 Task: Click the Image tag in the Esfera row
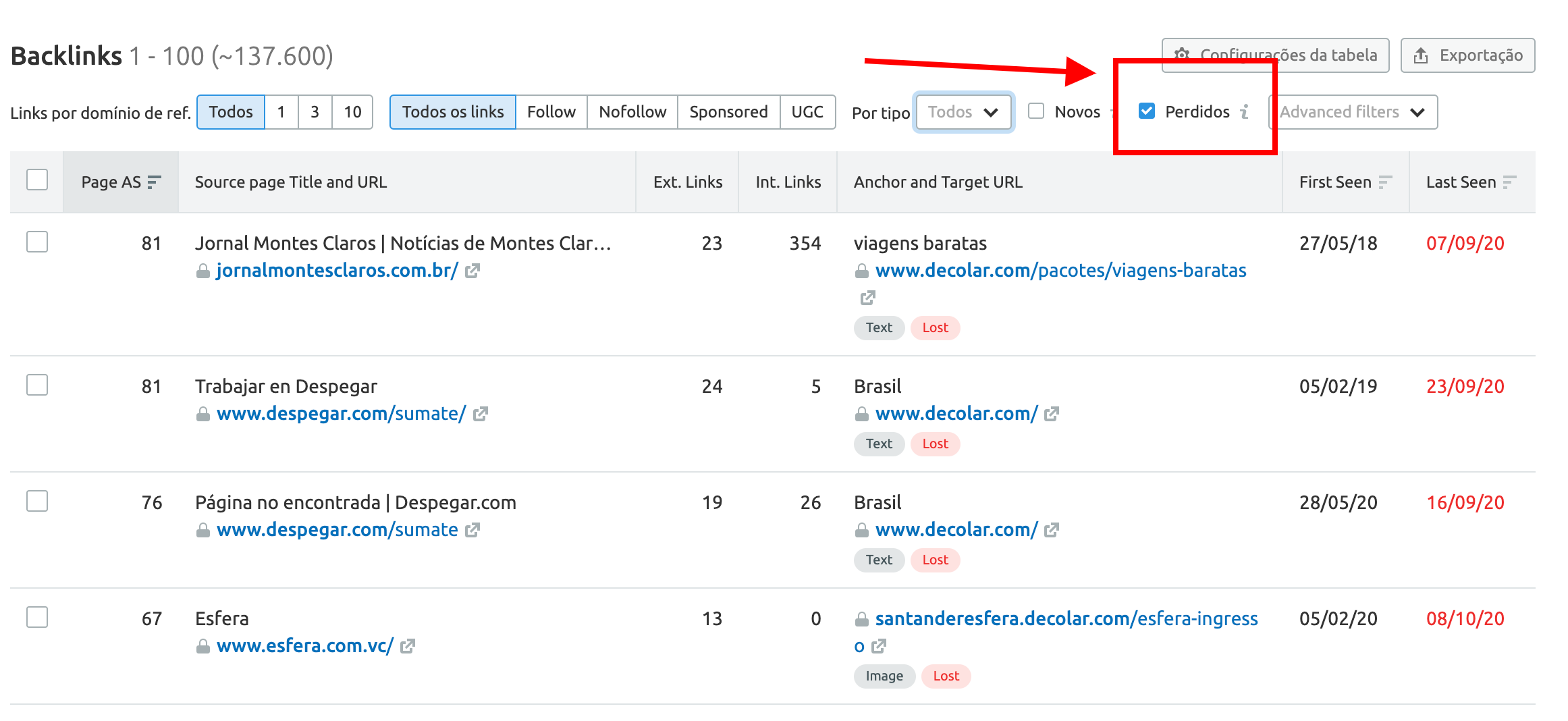(885, 676)
